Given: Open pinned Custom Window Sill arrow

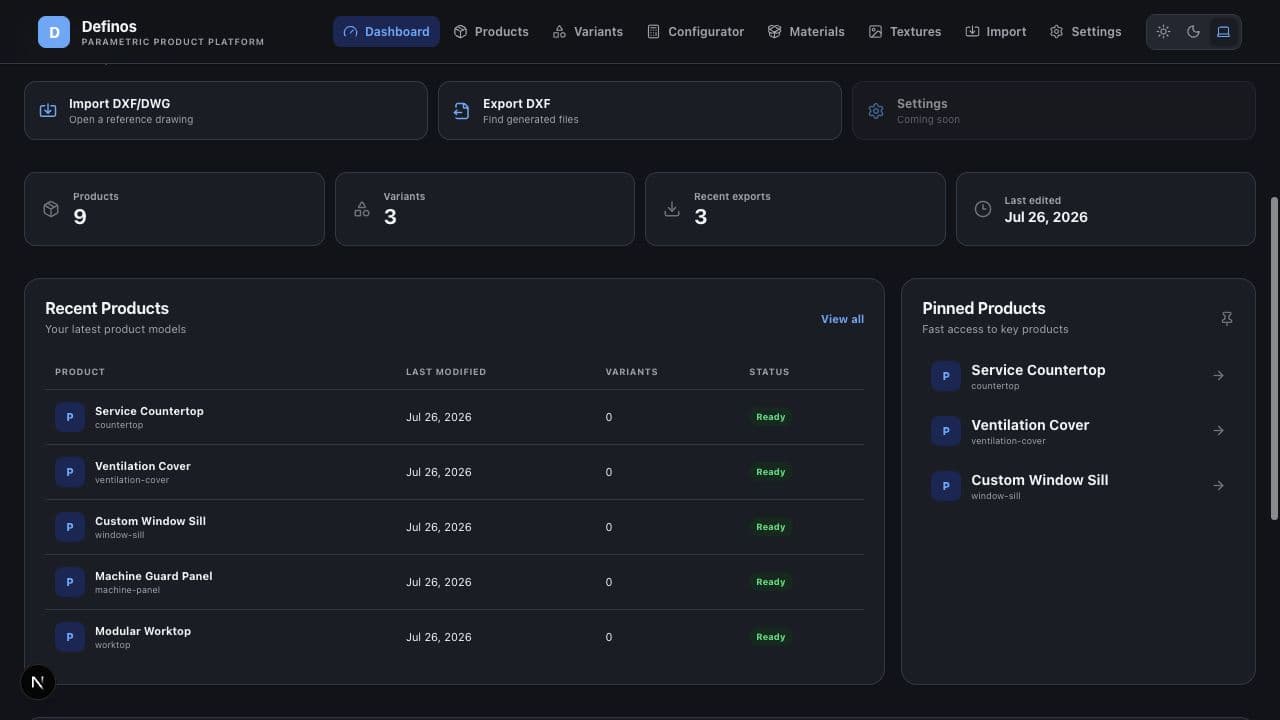Looking at the screenshot, I should click(1218, 486).
